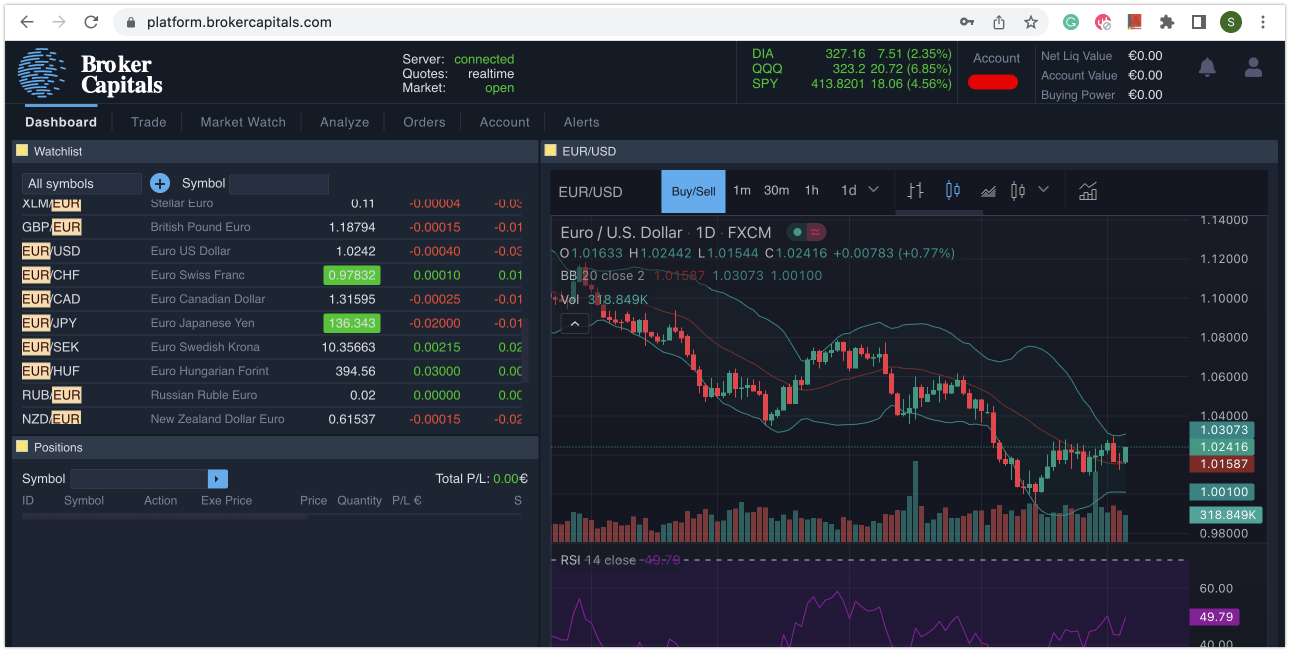Click the Buy/Sell button
The image size is (1290, 652).
693,191
